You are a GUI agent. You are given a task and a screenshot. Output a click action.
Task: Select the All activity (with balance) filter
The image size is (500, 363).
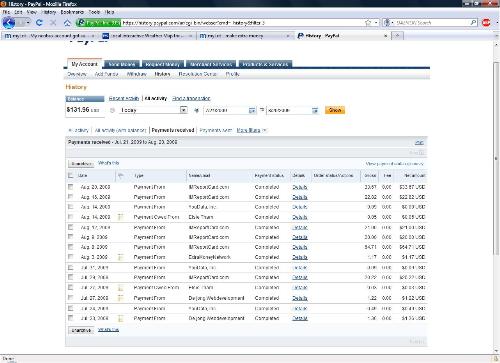coord(120,130)
